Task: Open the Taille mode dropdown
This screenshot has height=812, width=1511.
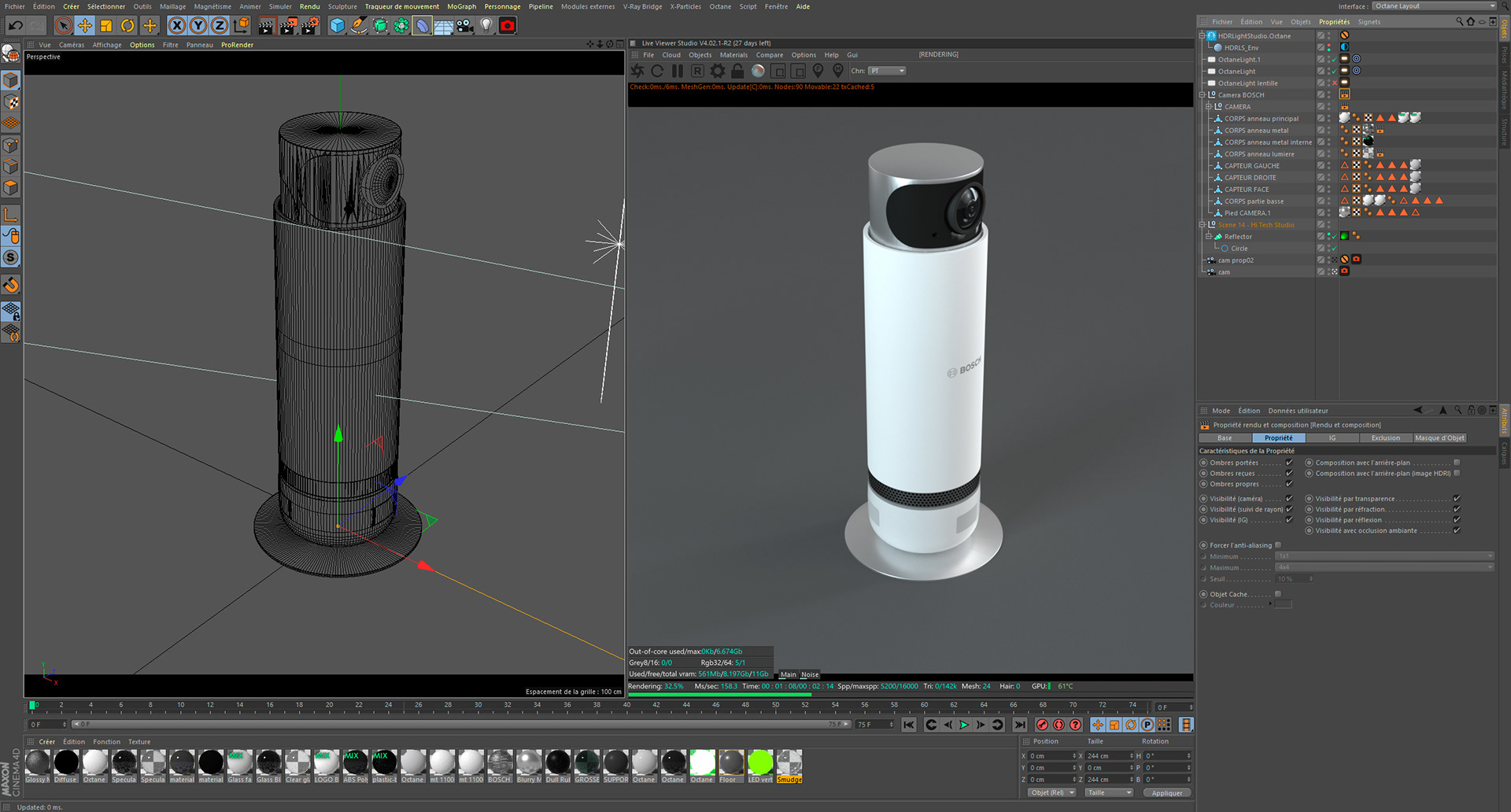Action: coord(1109,793)
